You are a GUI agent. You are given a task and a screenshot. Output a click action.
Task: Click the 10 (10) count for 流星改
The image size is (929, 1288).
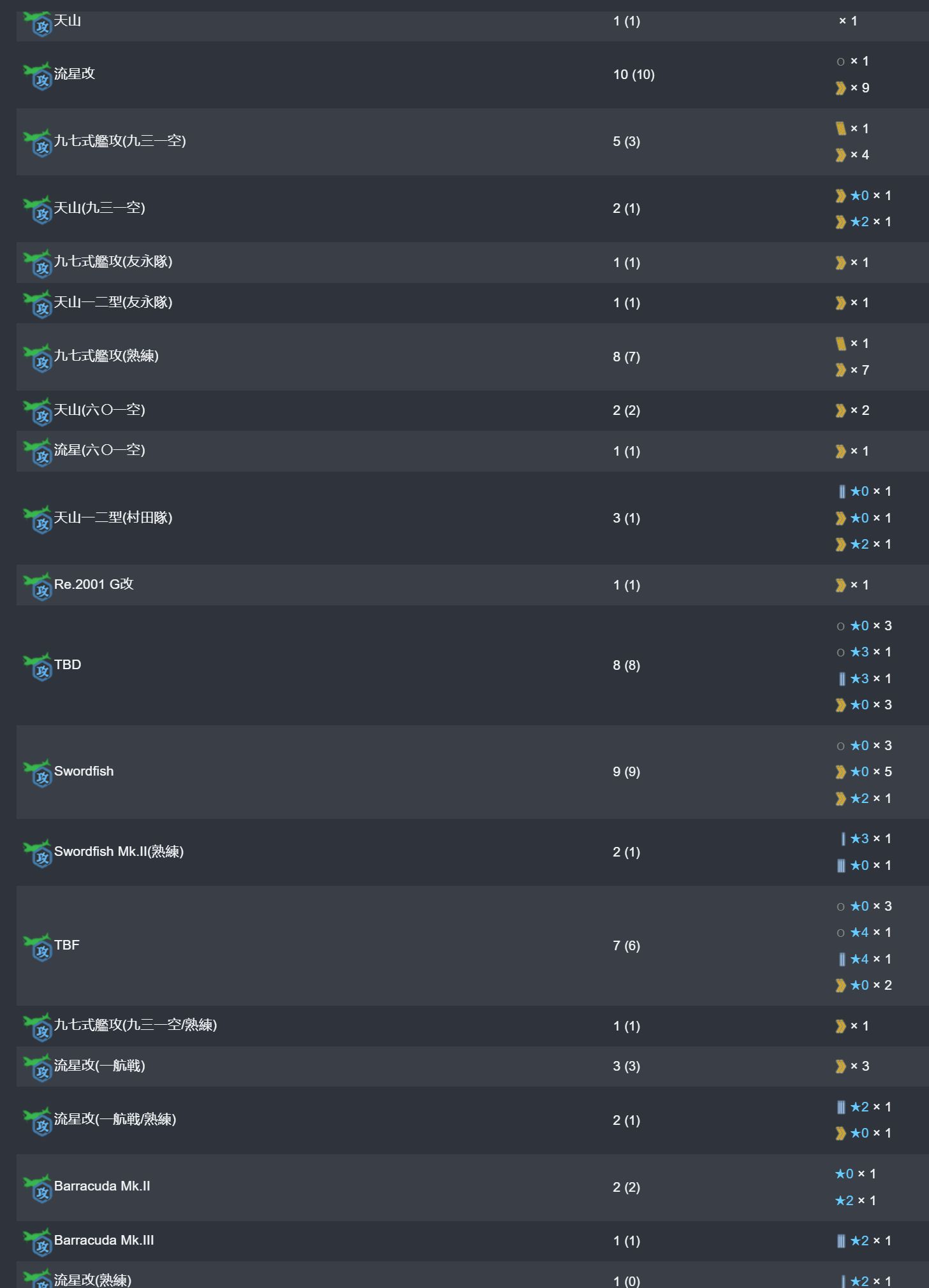point(634,75)
